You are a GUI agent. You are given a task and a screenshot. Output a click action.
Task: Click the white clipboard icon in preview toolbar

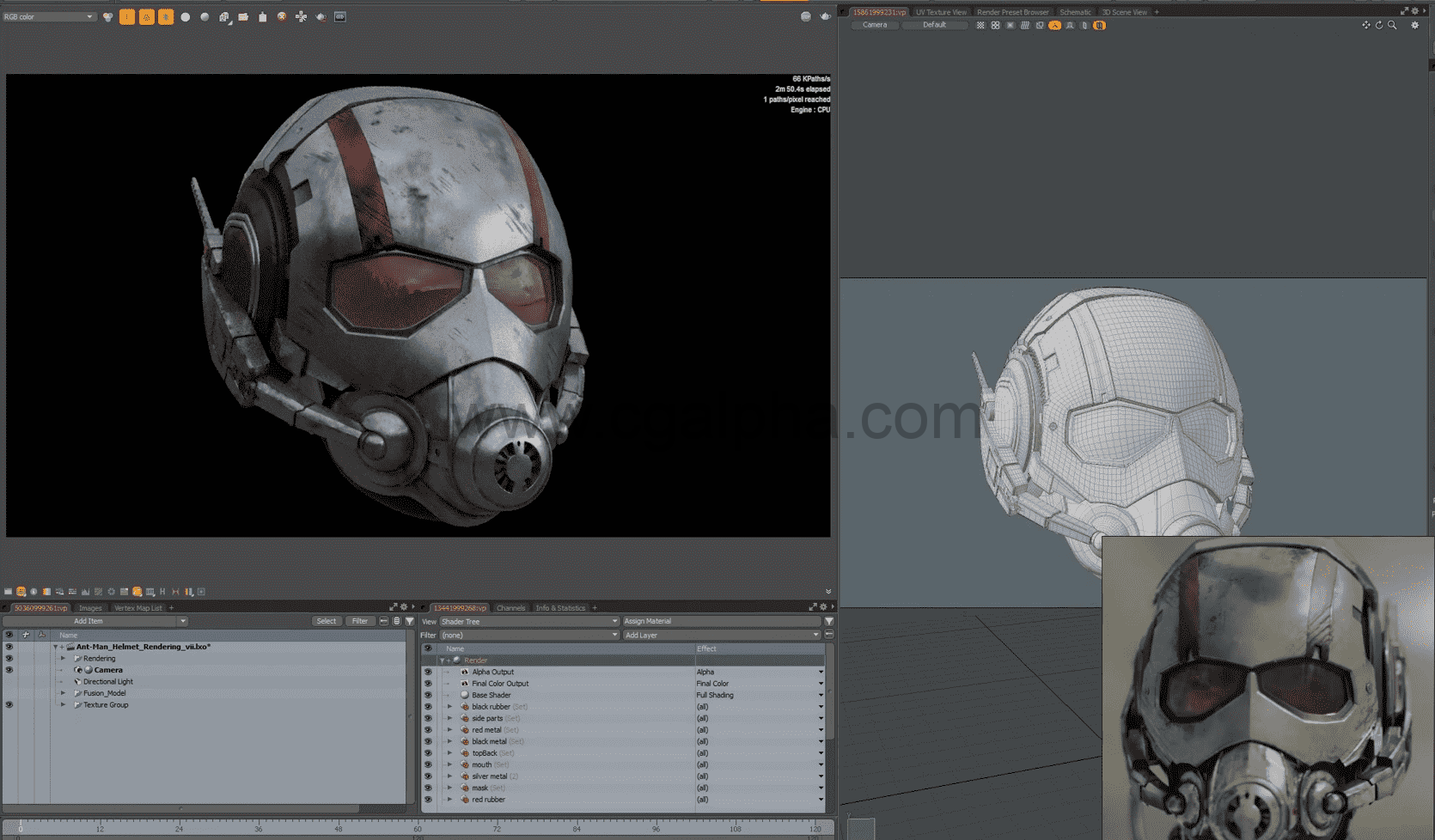(263, 16)
